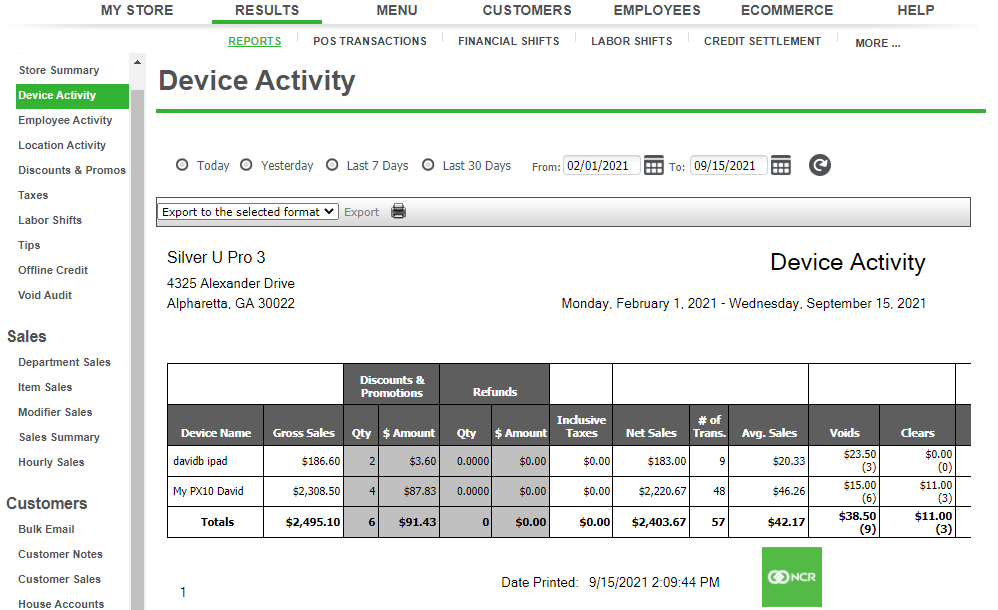Click the printer icon
The width and height of the screenshot is (998, 610).
(398, 211)
